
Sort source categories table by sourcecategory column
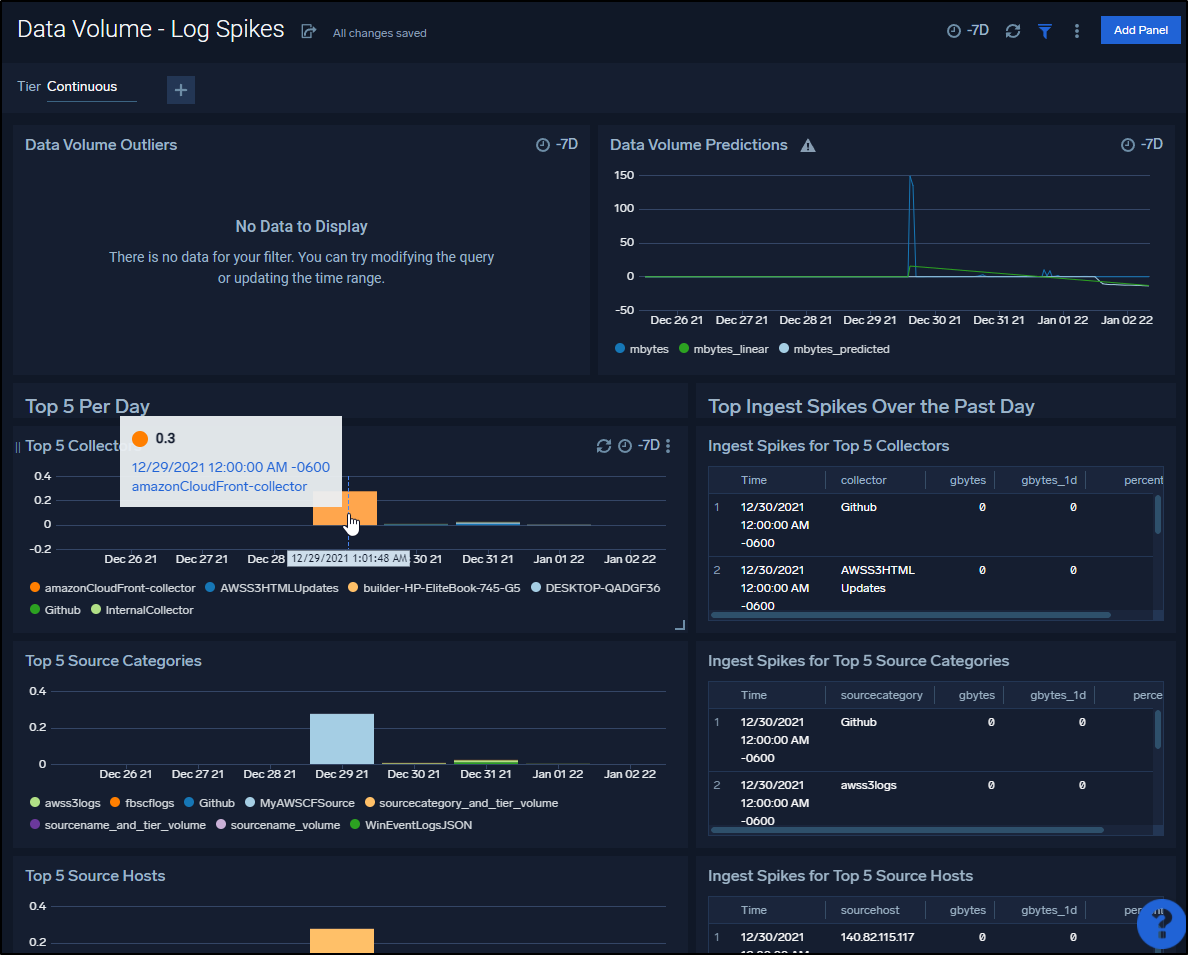[881, 696]
